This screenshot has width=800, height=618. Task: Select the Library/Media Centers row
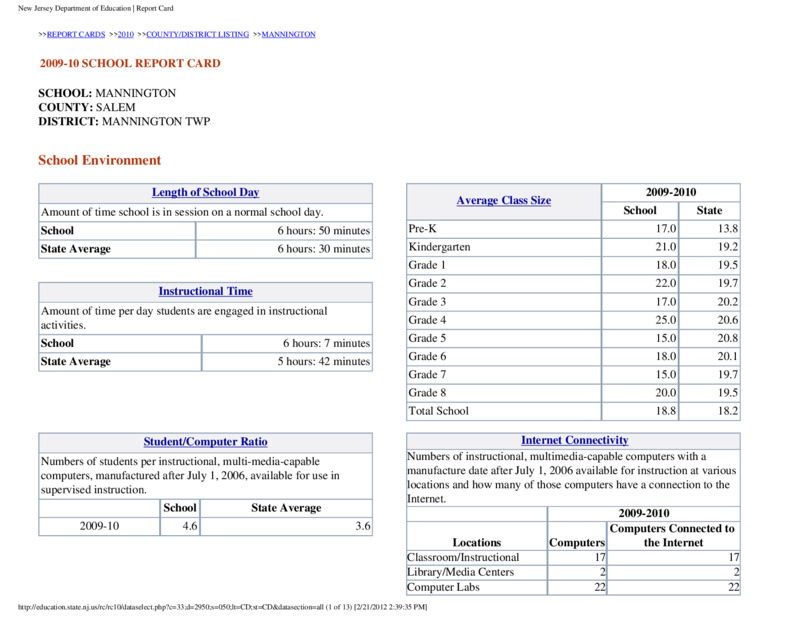[573, 572]
